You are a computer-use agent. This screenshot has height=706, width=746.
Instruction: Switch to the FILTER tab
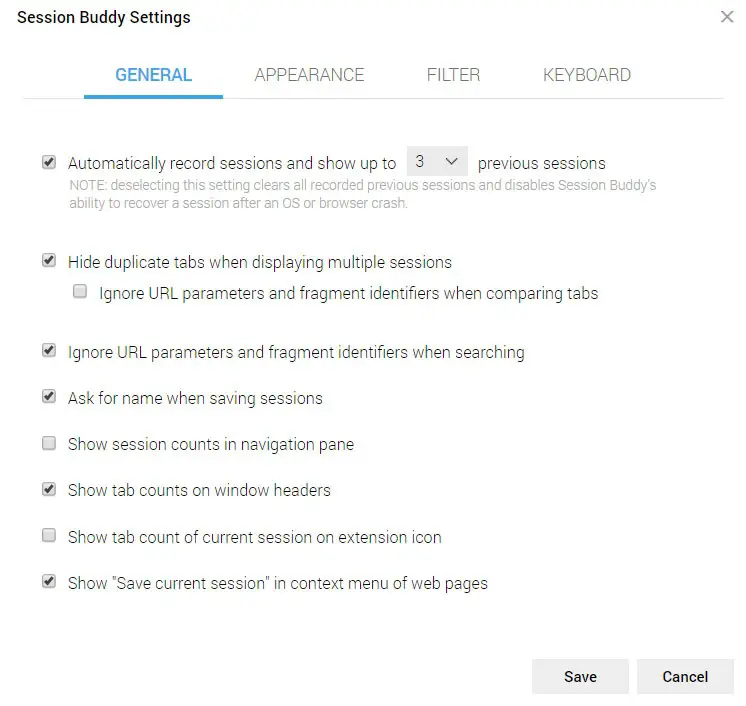click(453, 75)
